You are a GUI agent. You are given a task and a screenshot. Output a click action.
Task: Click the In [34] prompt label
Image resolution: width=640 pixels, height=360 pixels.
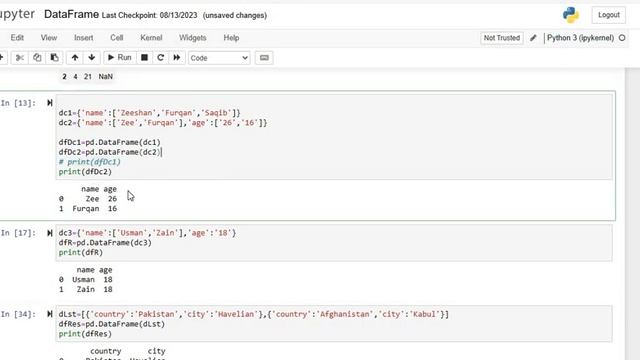pyautogui.click(x=18, y=314)
